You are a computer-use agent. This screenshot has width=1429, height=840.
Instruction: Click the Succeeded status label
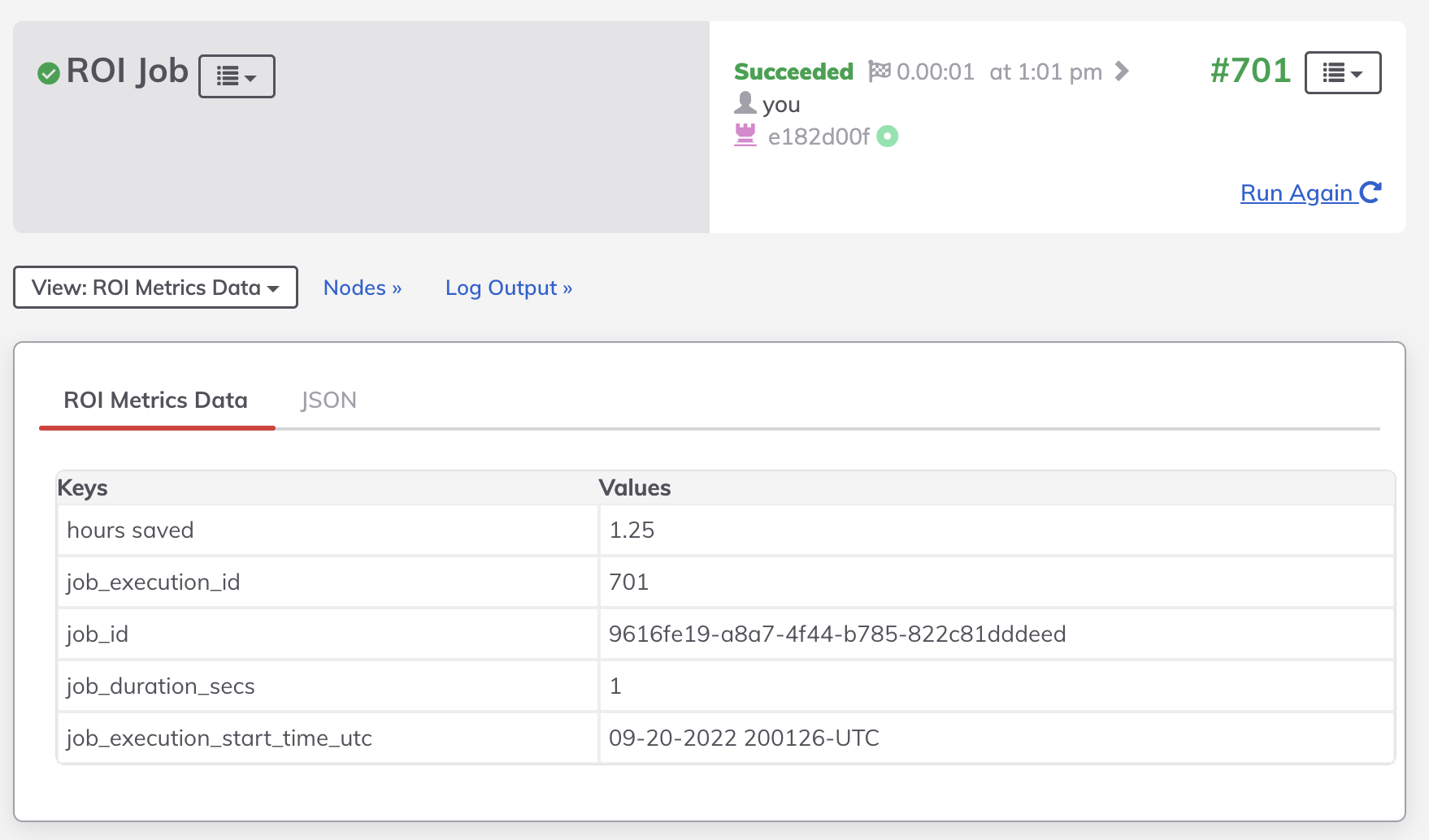(x=793, y=71)
